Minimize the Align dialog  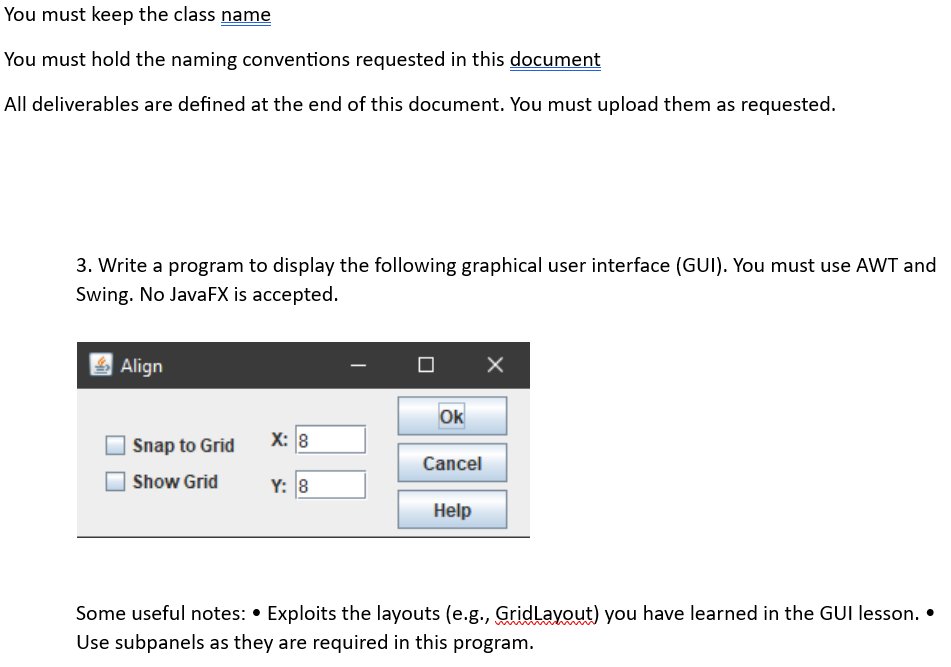[x=358, y=365]
